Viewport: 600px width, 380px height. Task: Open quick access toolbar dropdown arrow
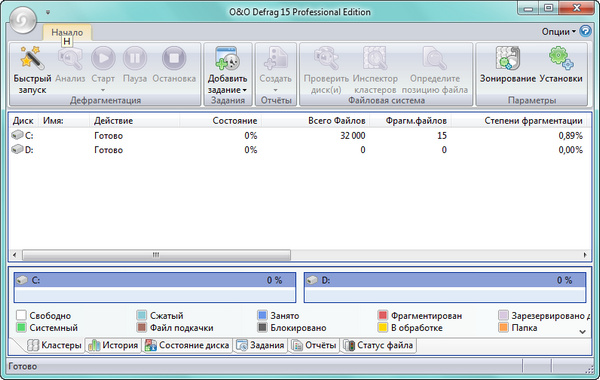click(x=48, y=12)
